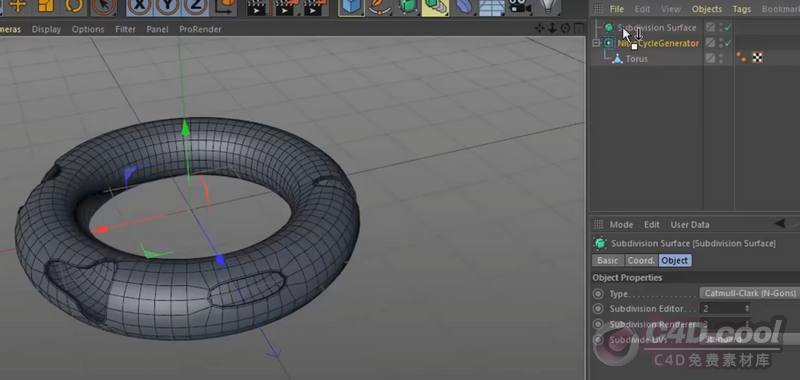Click the Phong tag on Torus
This screenshot has height=380, width=800.
pyautogui.click(x=741, y=58)
